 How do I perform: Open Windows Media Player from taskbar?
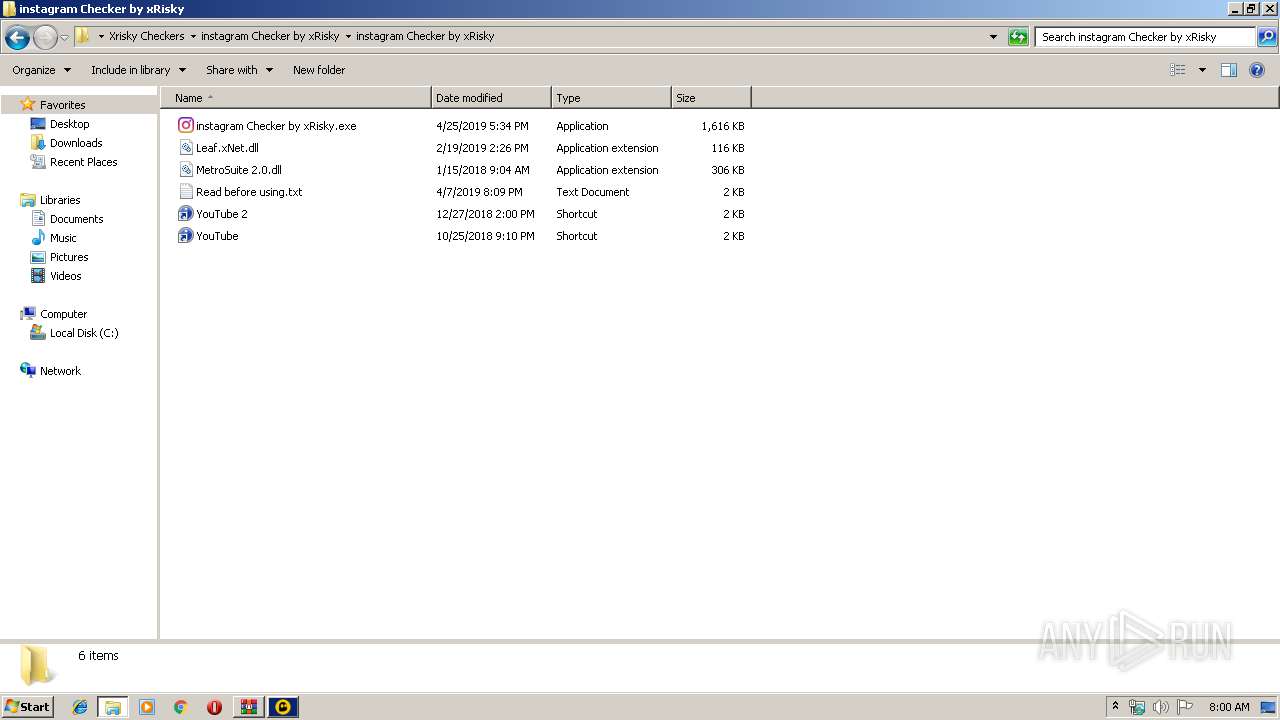[x=147, y=707]
